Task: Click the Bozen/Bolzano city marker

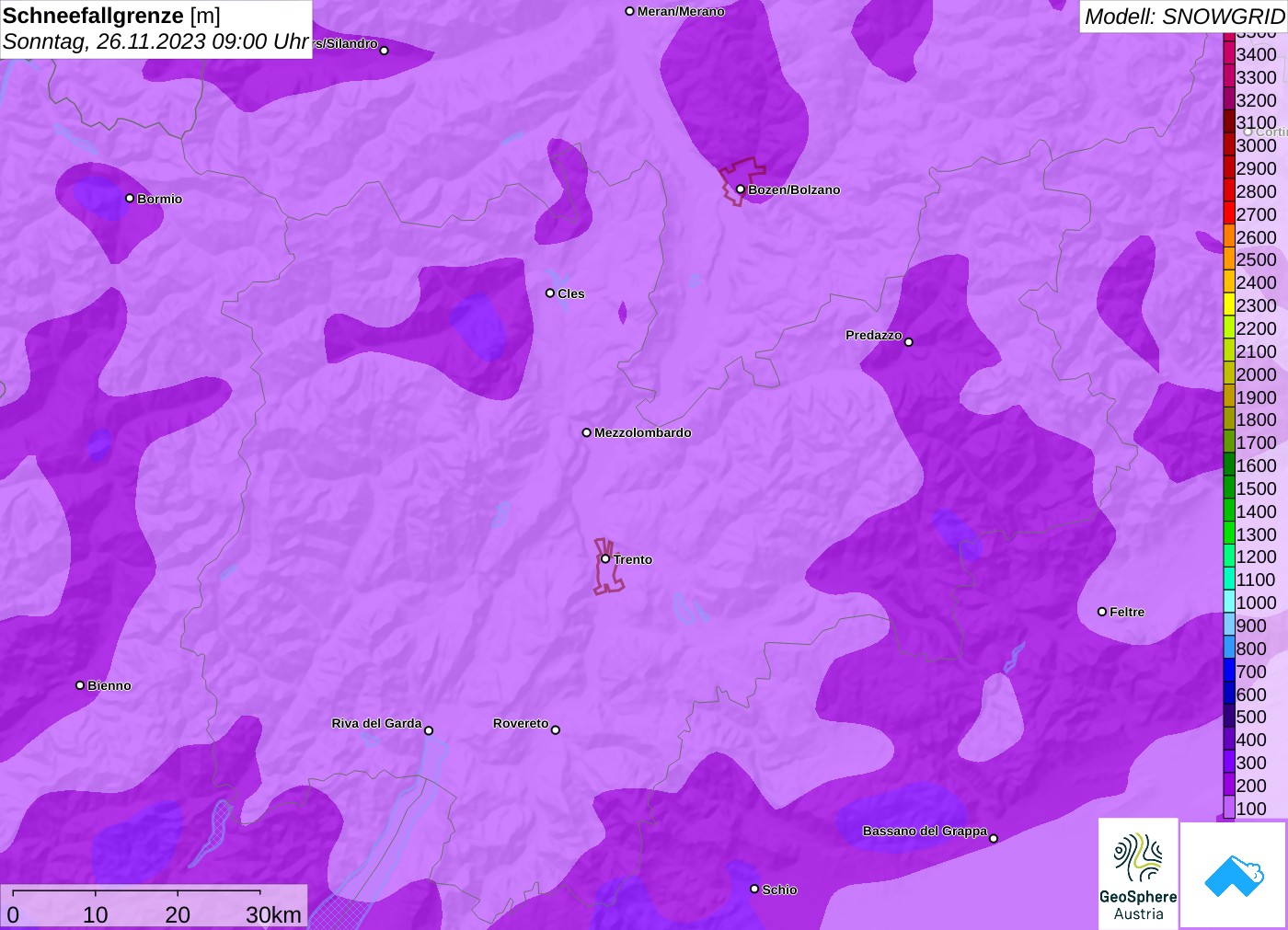Action: 740,189
